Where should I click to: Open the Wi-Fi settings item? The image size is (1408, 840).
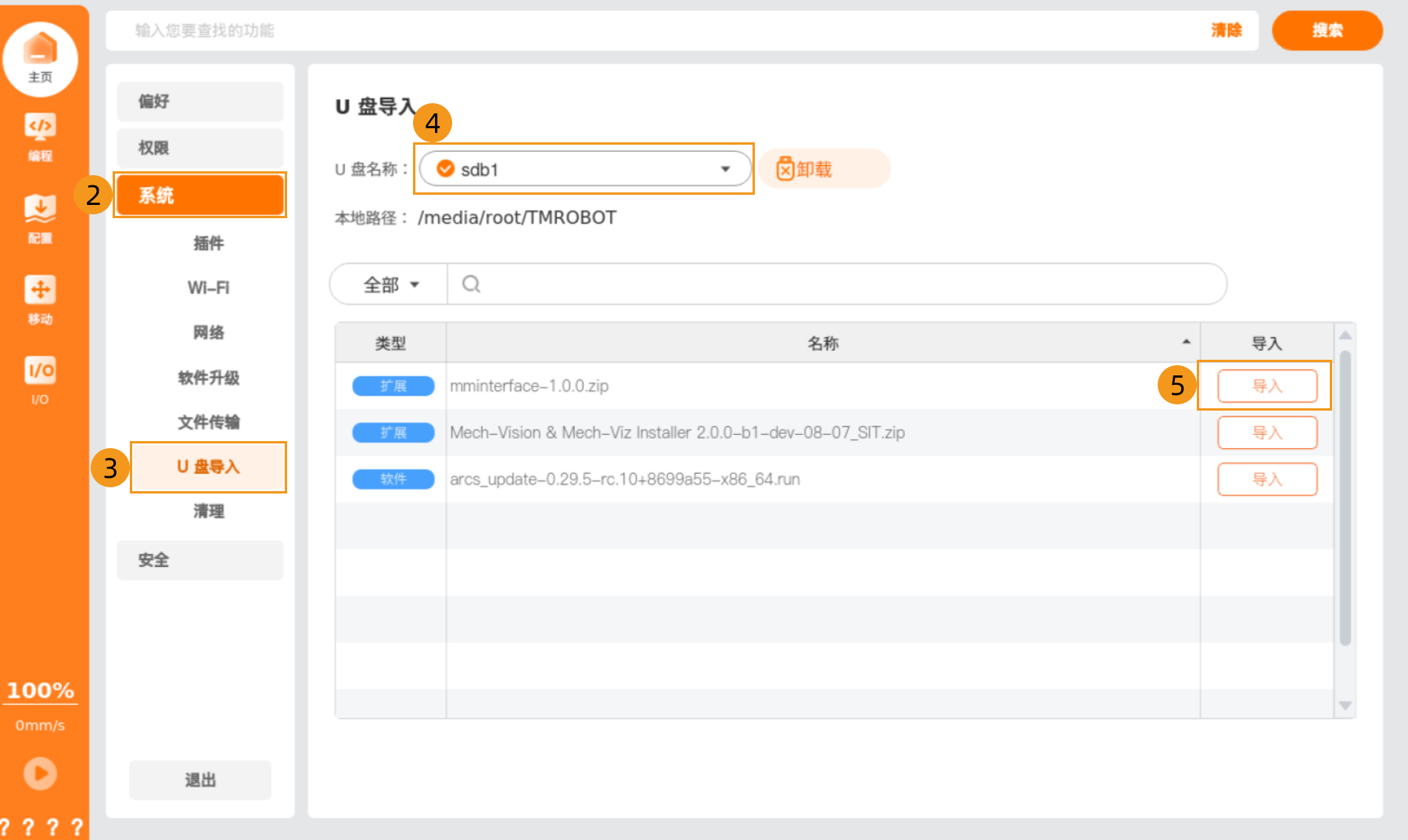(208, 288)
